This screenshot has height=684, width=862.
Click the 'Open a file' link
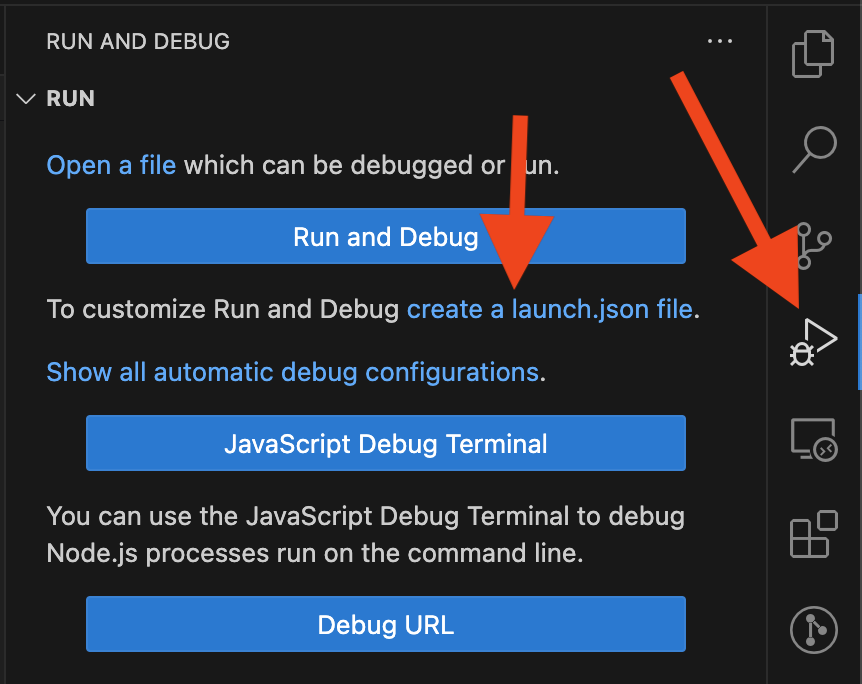(x=111, y=165)
